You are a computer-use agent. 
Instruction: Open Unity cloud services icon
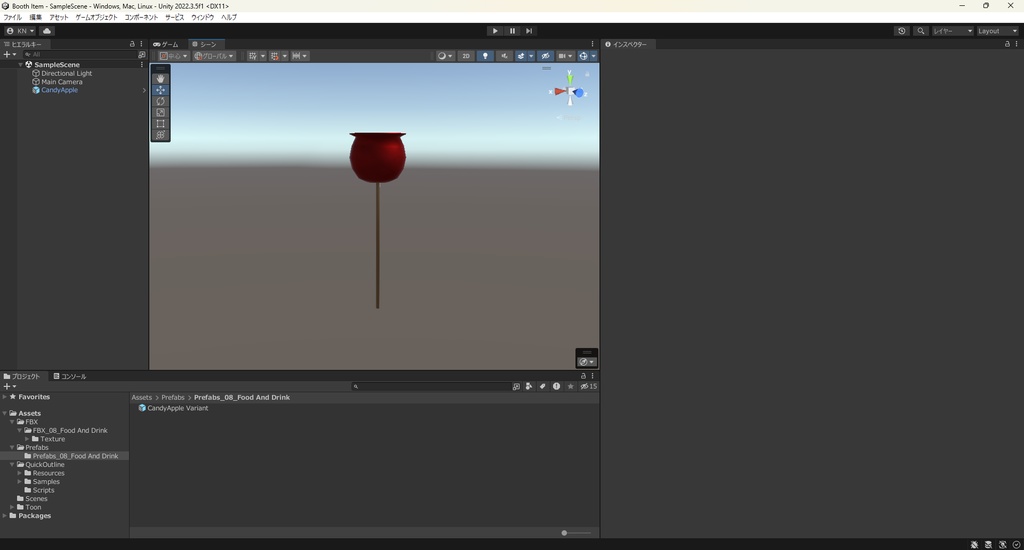tap(47, 31)
